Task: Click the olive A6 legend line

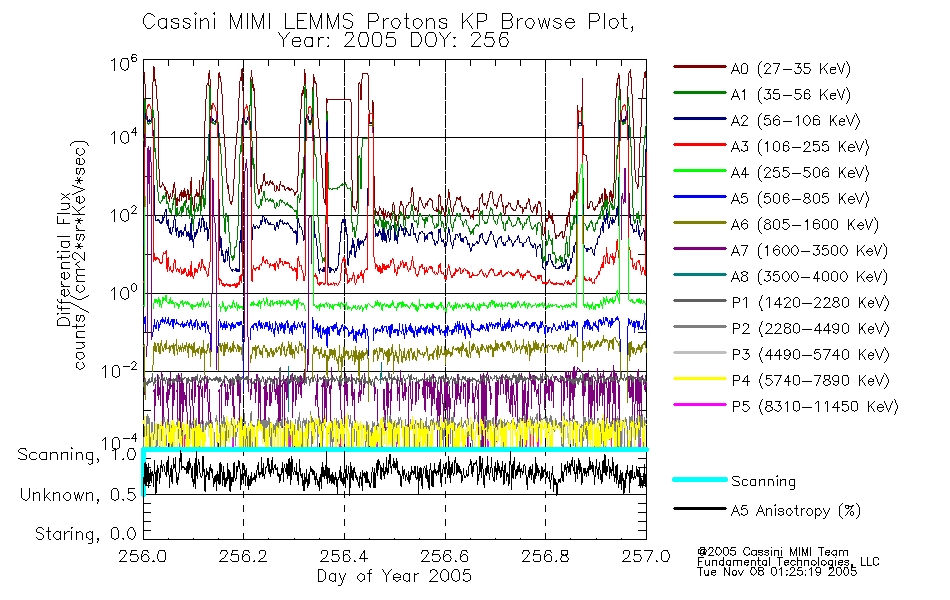Action: click(x=700, y=222)
